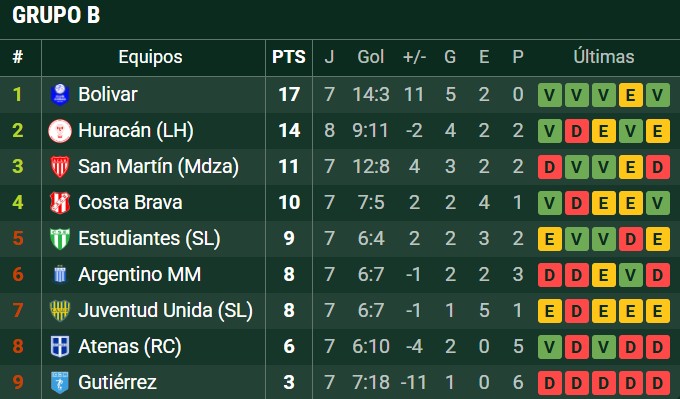
Task: Sort the table by PTS column
Action: [x=289, y=57]
